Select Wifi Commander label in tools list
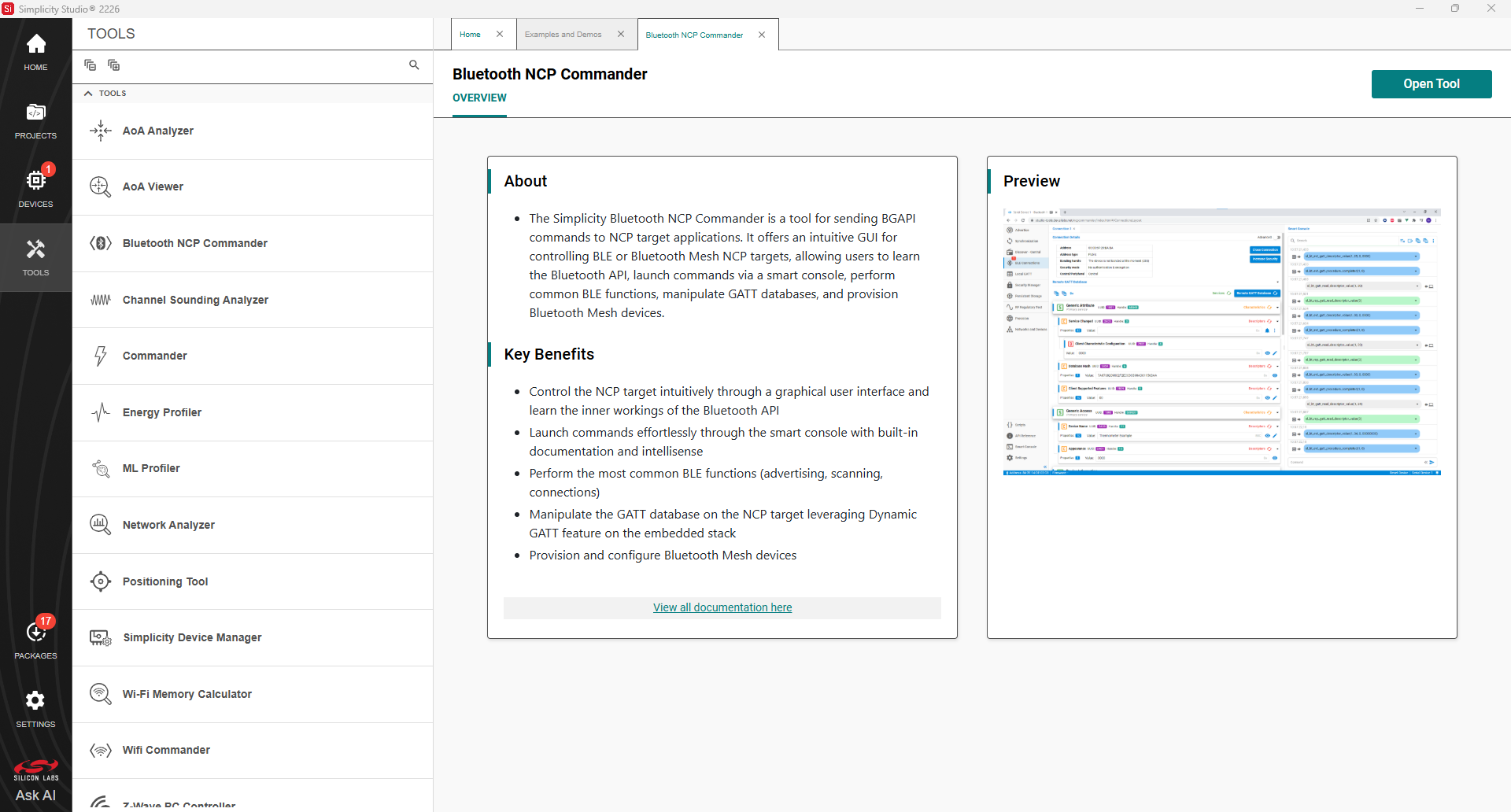Image resolution: width=1511 pixels, height=812 pixels. click(x=166, y=750)
